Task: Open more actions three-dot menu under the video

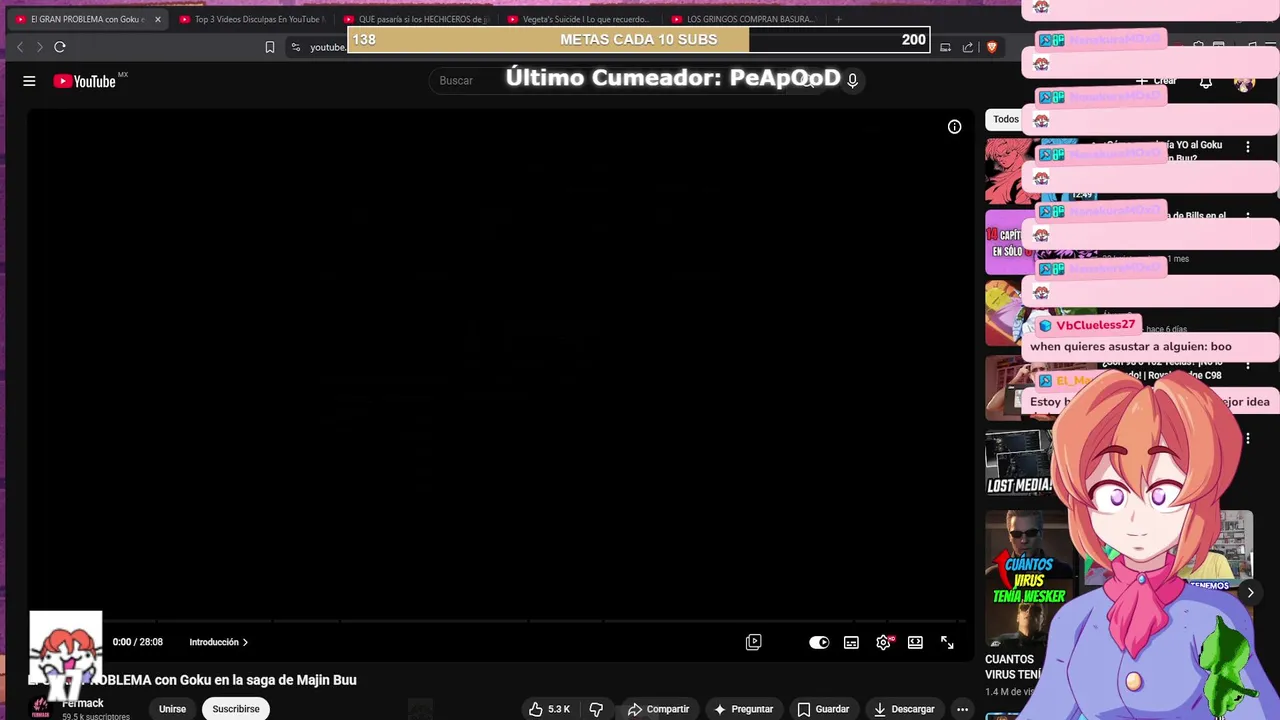Action: (962, 709)
